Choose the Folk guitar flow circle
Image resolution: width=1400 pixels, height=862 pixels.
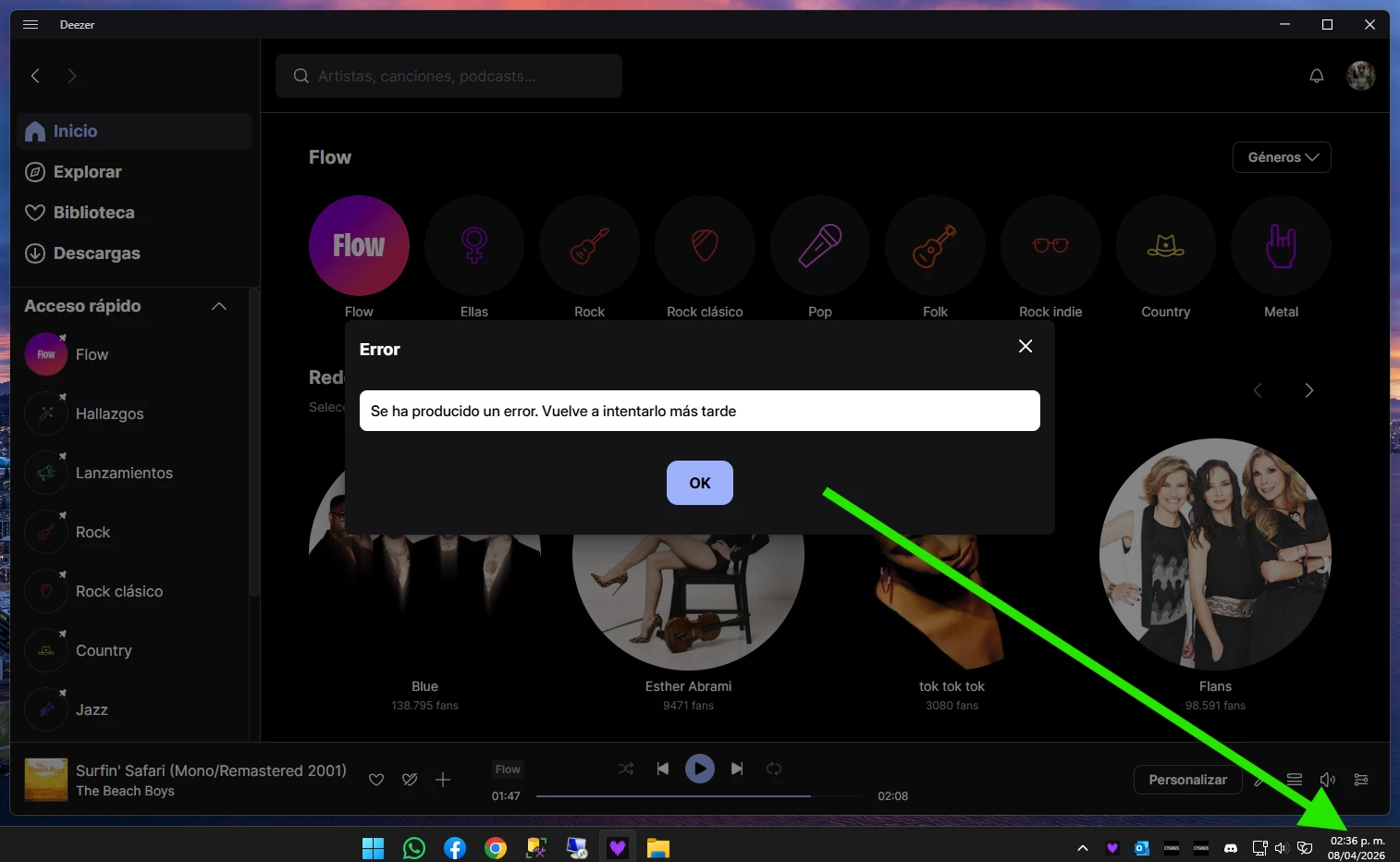click(935, 245)
